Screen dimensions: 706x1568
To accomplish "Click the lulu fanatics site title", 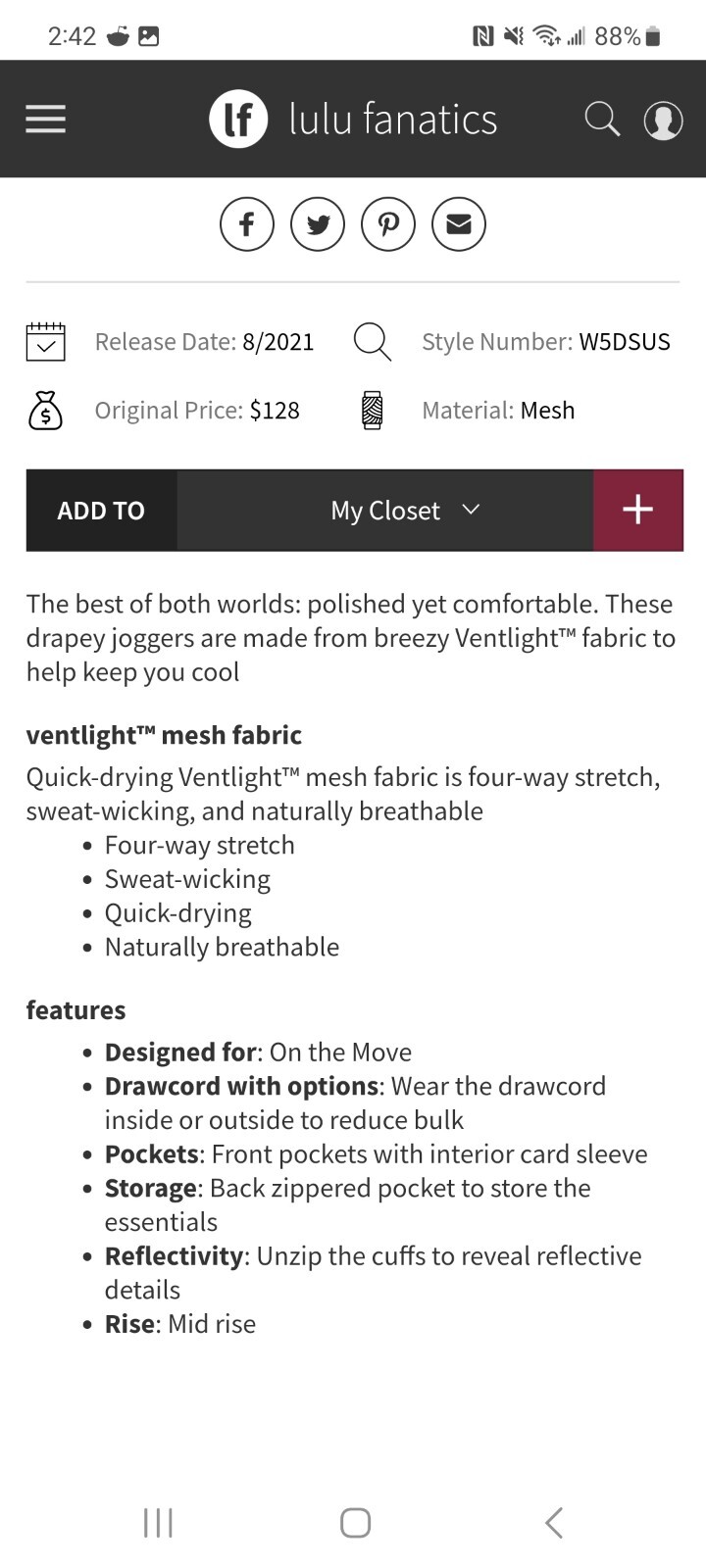I will pyautogui.click(x=393, y=120).
